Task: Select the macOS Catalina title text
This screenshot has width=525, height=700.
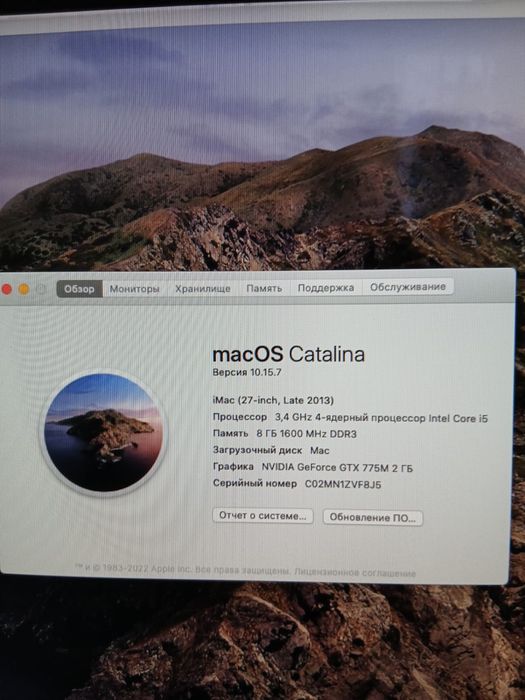Action: 288,354
